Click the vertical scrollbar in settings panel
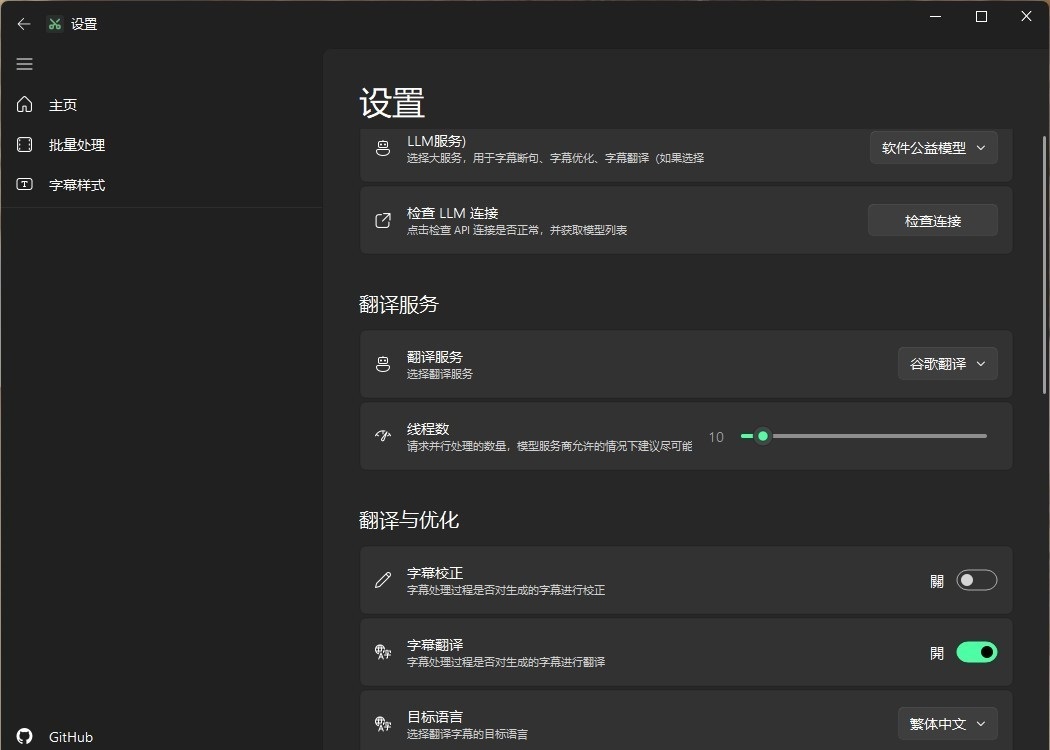1050x750 pixels. click(x=1043, y=265)
